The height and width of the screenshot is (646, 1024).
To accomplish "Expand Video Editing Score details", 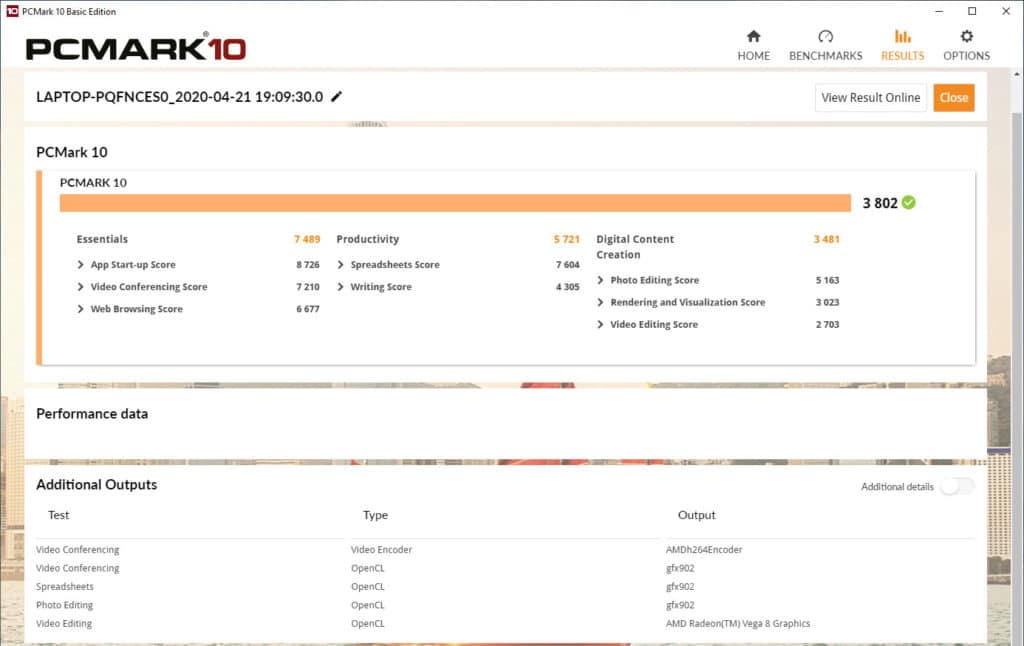I will click(600, 325).
